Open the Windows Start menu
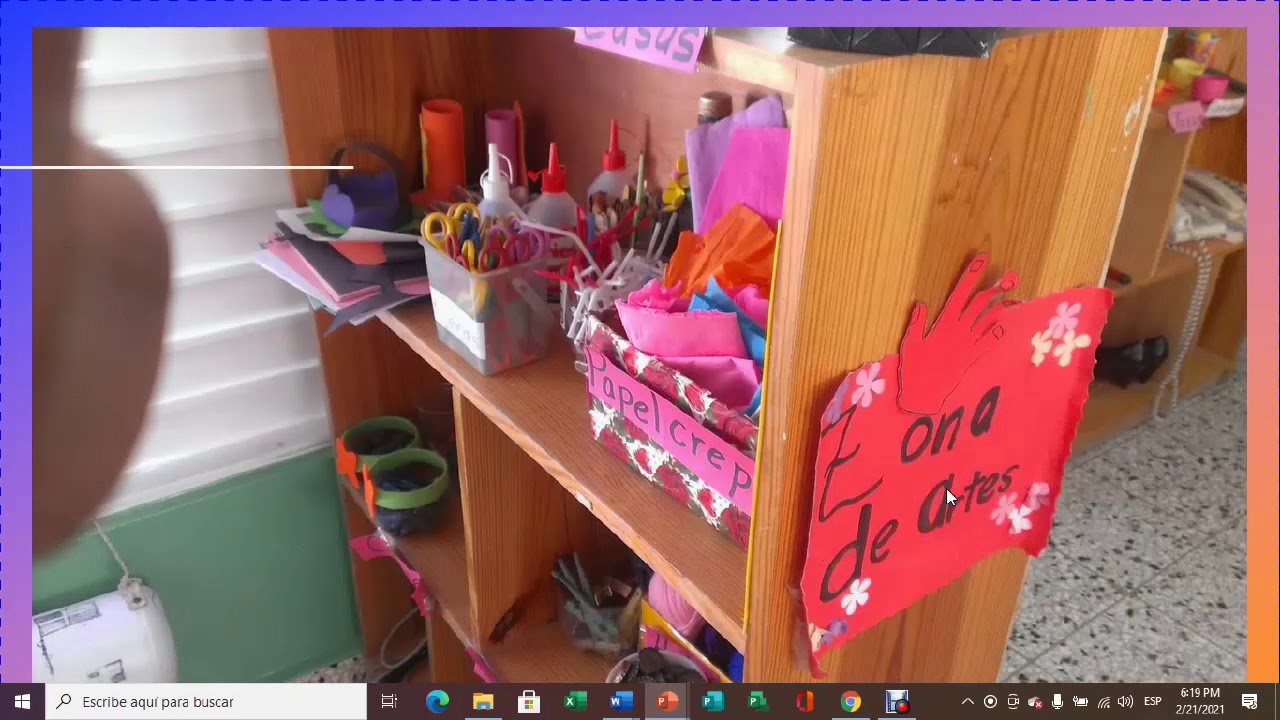Image resolution: width=1280 pixels, height=720 pixels. click(22, 702)
